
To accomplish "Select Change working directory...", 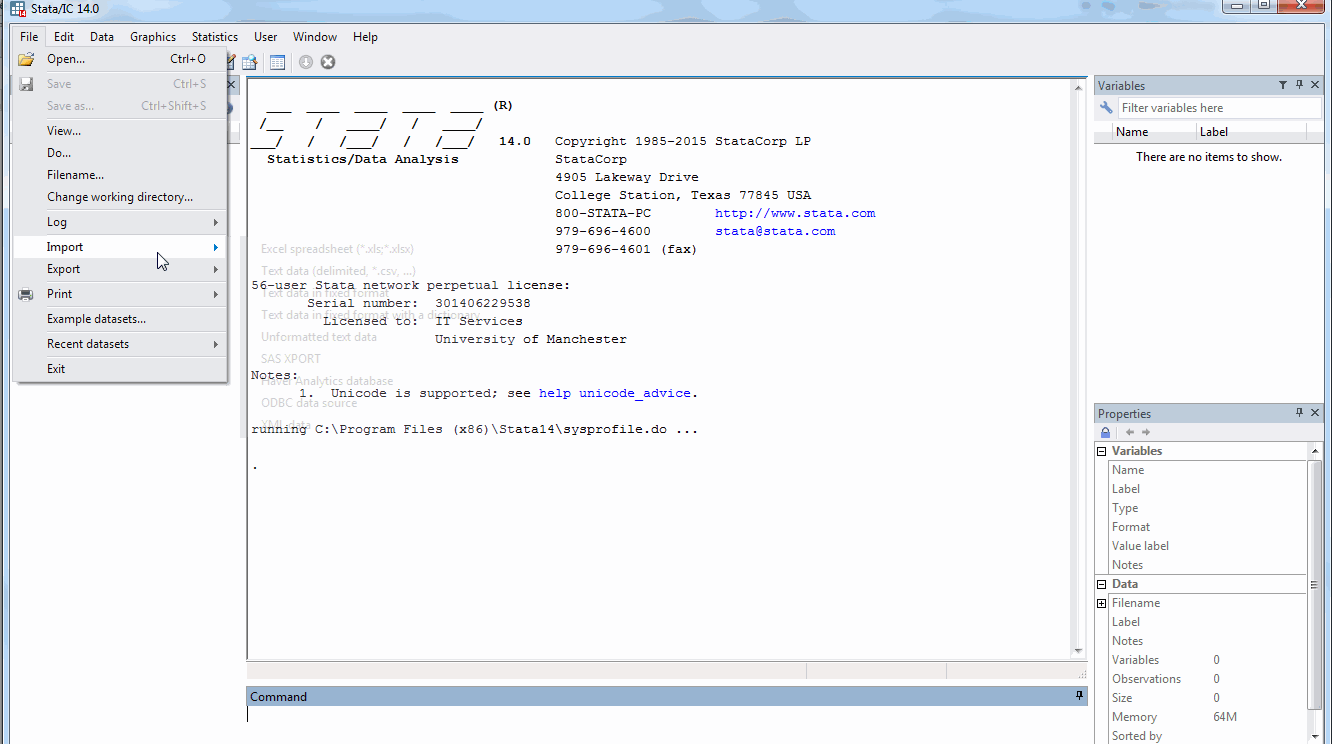I will (120, 197).
